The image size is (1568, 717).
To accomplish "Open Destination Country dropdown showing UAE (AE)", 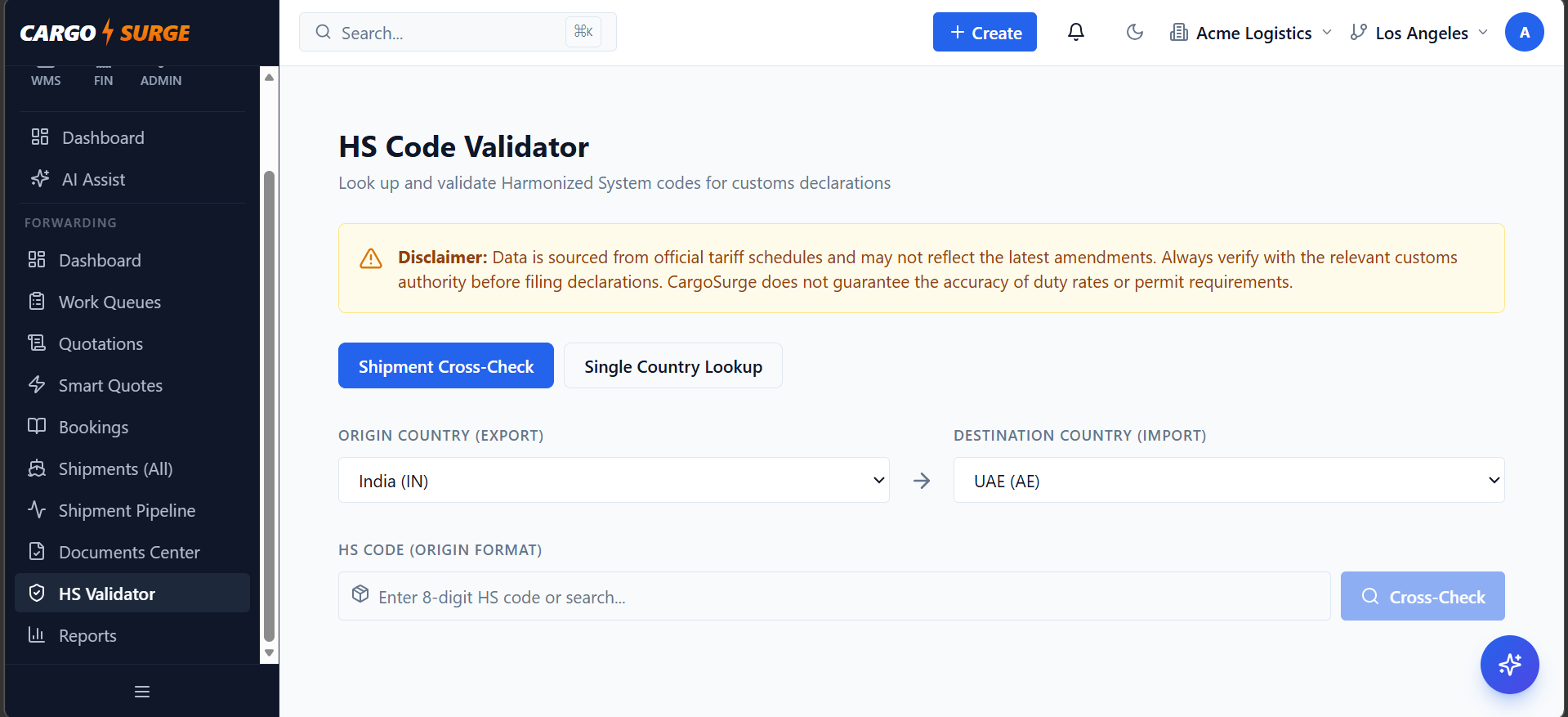I will [1229, 480].
